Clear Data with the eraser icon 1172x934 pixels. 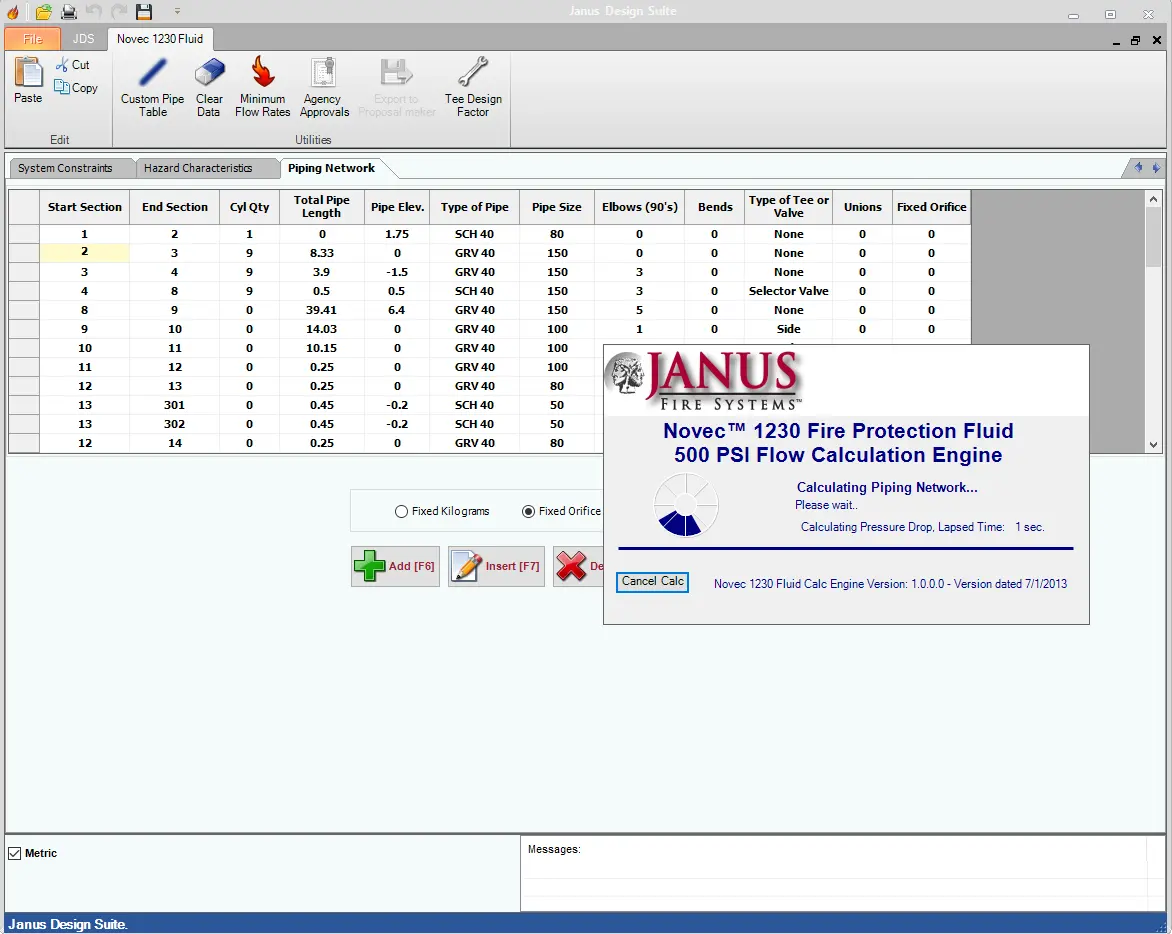[x=209, y=87]
